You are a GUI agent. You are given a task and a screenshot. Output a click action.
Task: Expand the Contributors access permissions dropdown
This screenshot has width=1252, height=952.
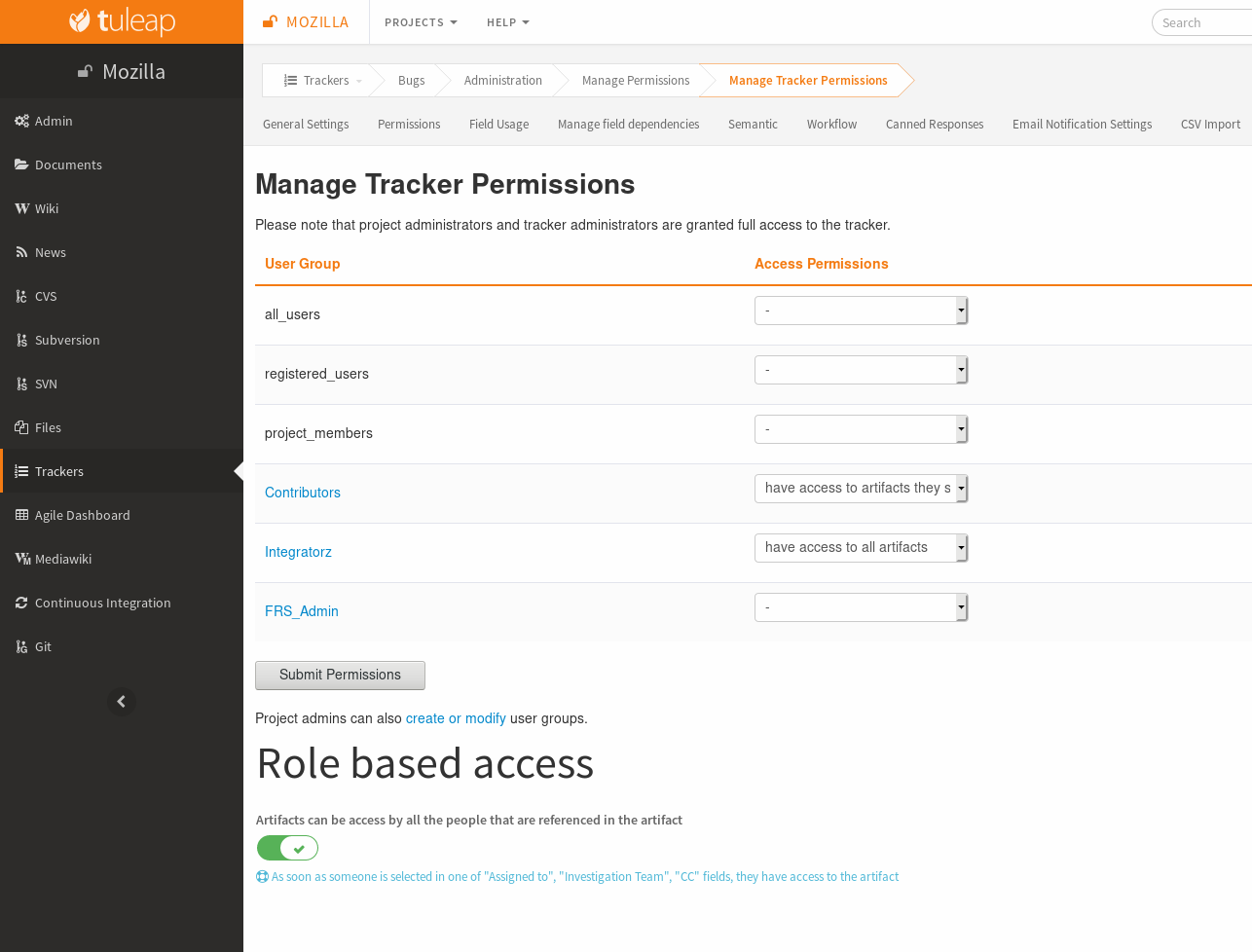[861, 489]
